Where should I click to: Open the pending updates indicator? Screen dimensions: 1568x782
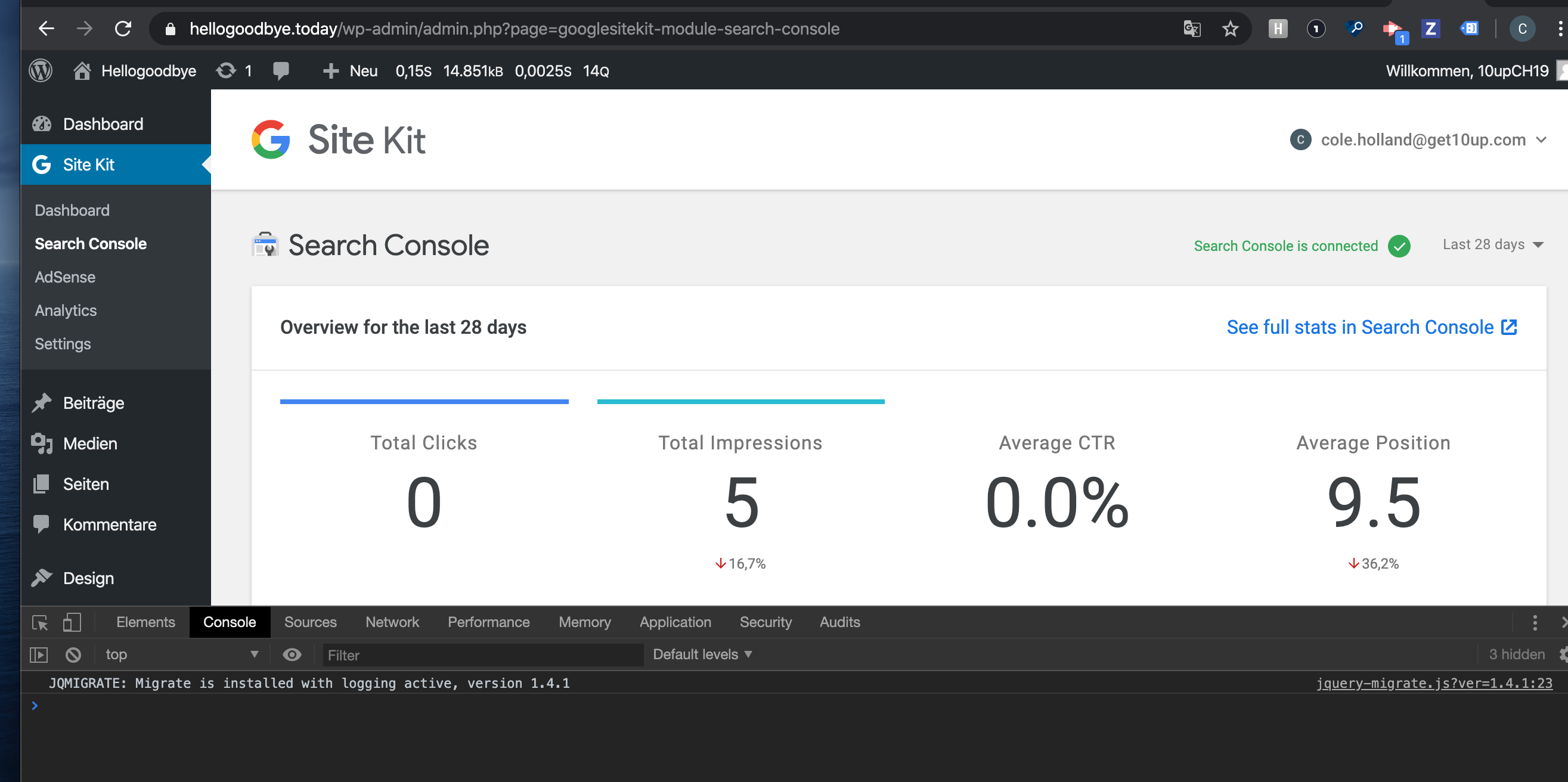click(x=234, y=70)
